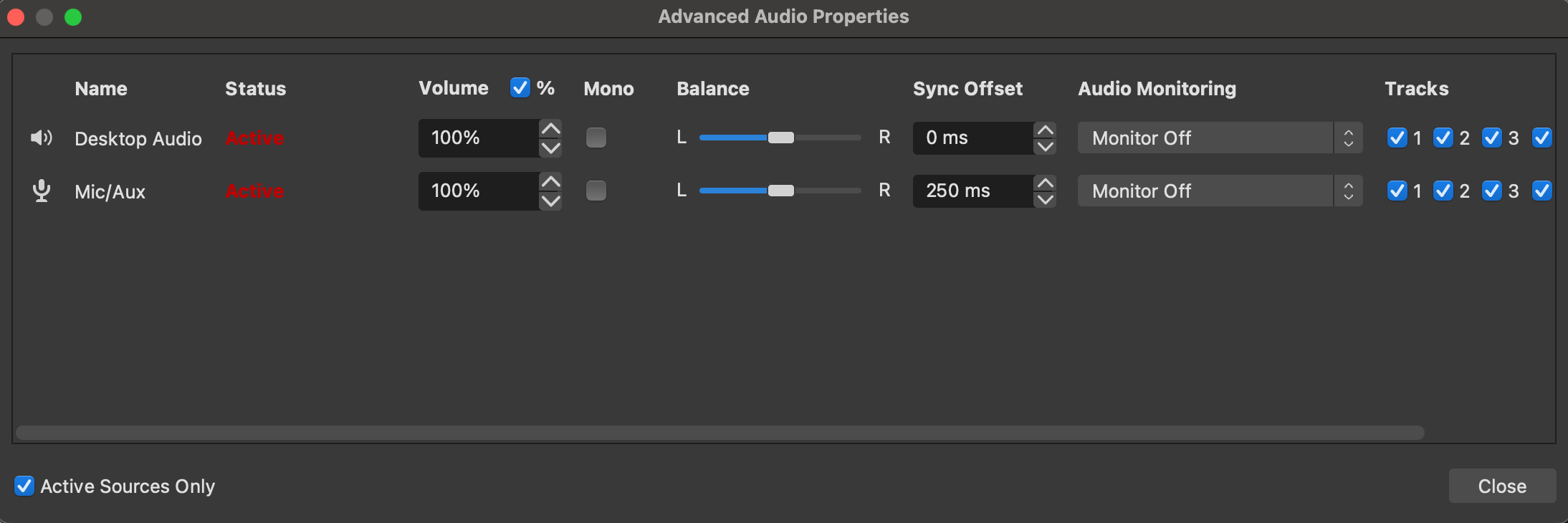Toggle the Volume percent checkbox
The width and height of the screenshot is (1568, 523).
520,87
